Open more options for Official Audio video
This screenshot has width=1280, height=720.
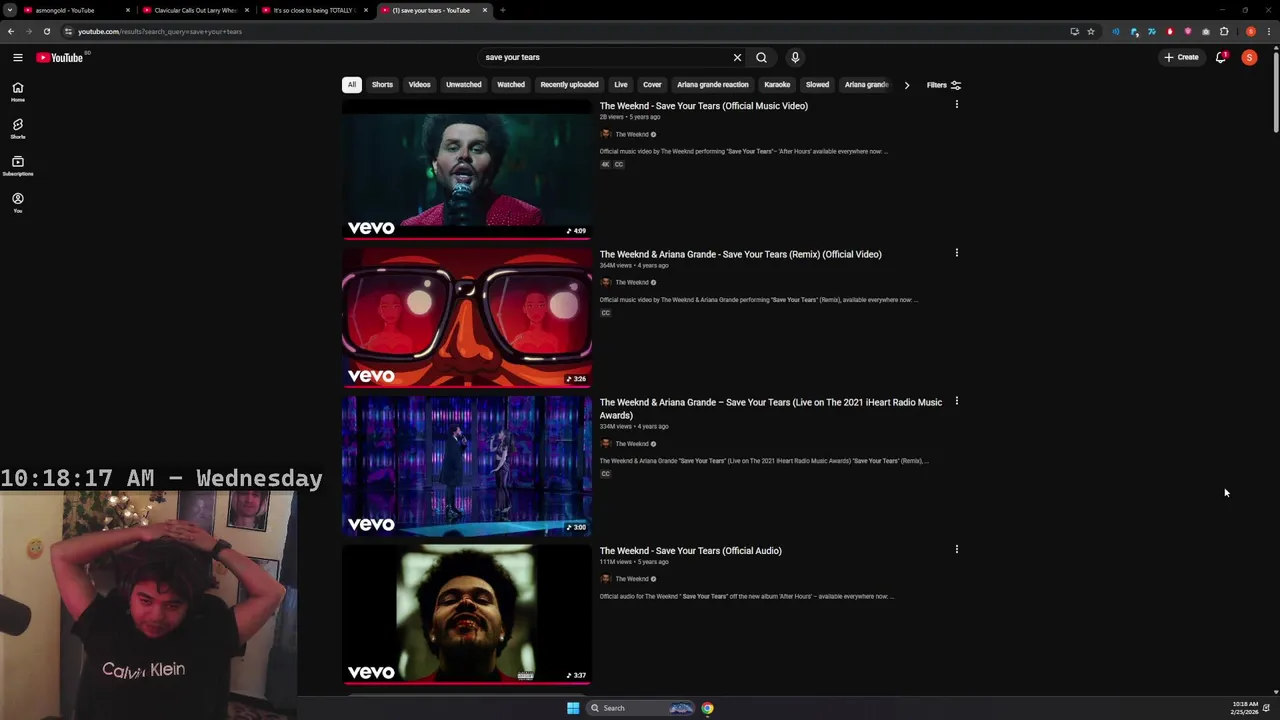coord(956,549)
